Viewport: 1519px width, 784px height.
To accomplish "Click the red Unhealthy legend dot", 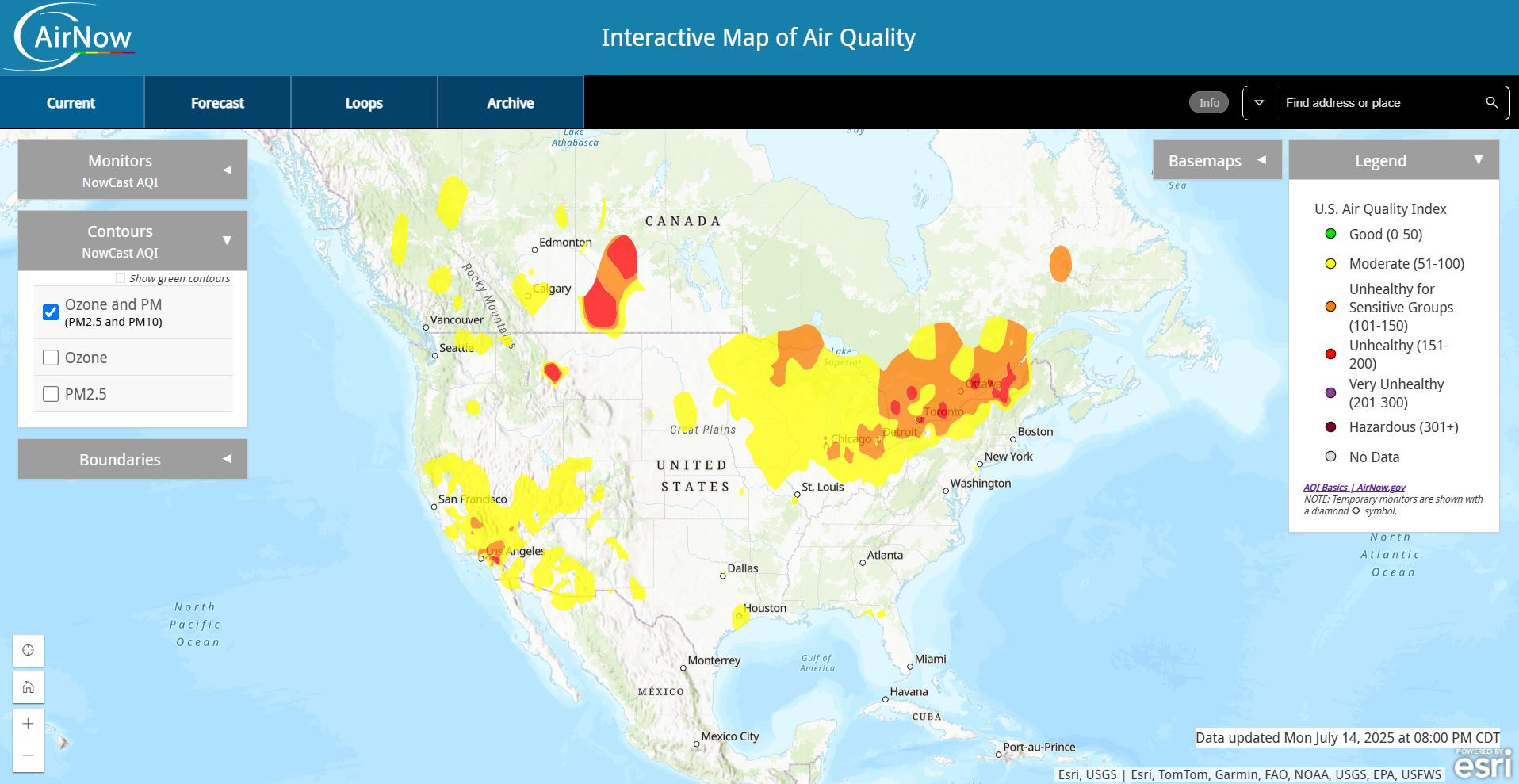I will pos(1331,354).
